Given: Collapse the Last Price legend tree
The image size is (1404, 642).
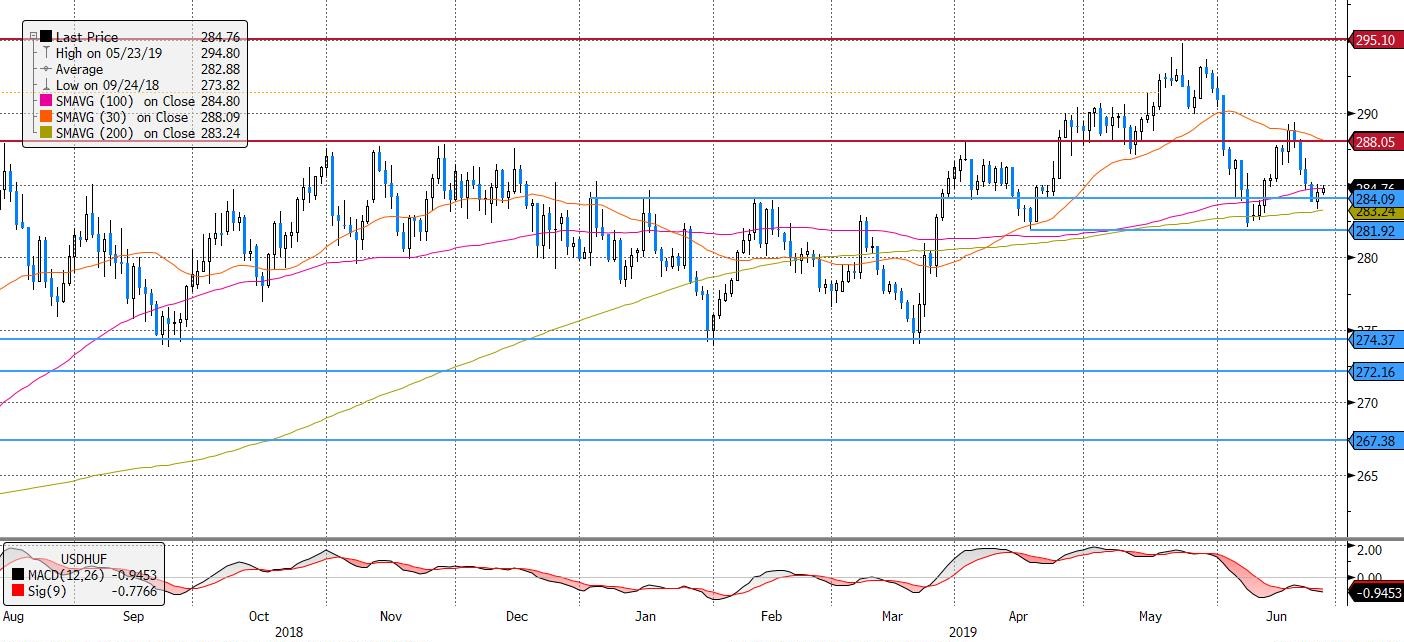Looking at the screenshot, I should click(x=34, y=37).
